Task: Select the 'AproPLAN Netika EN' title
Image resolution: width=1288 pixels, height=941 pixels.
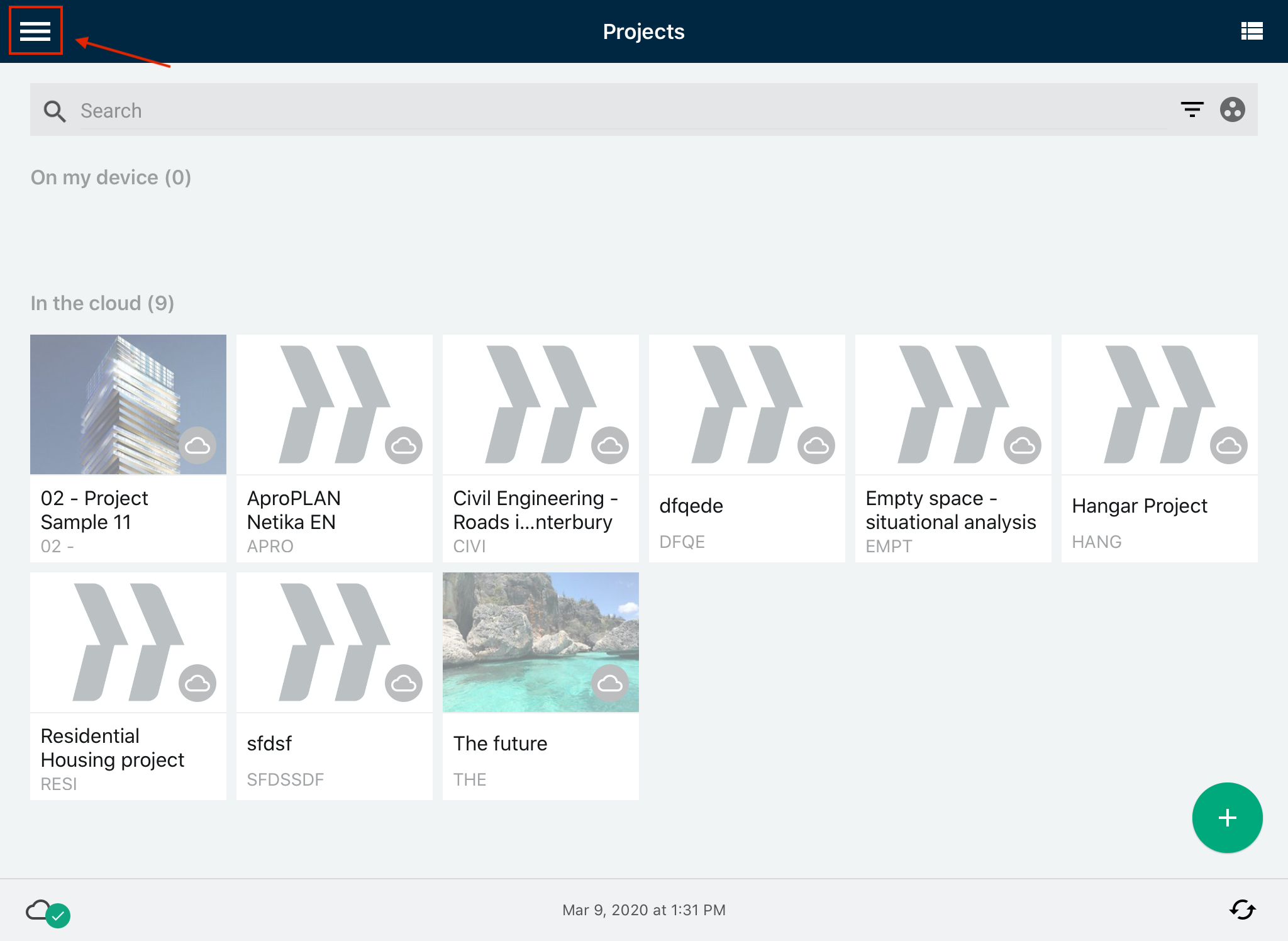Action: click(x=294, y=510)
